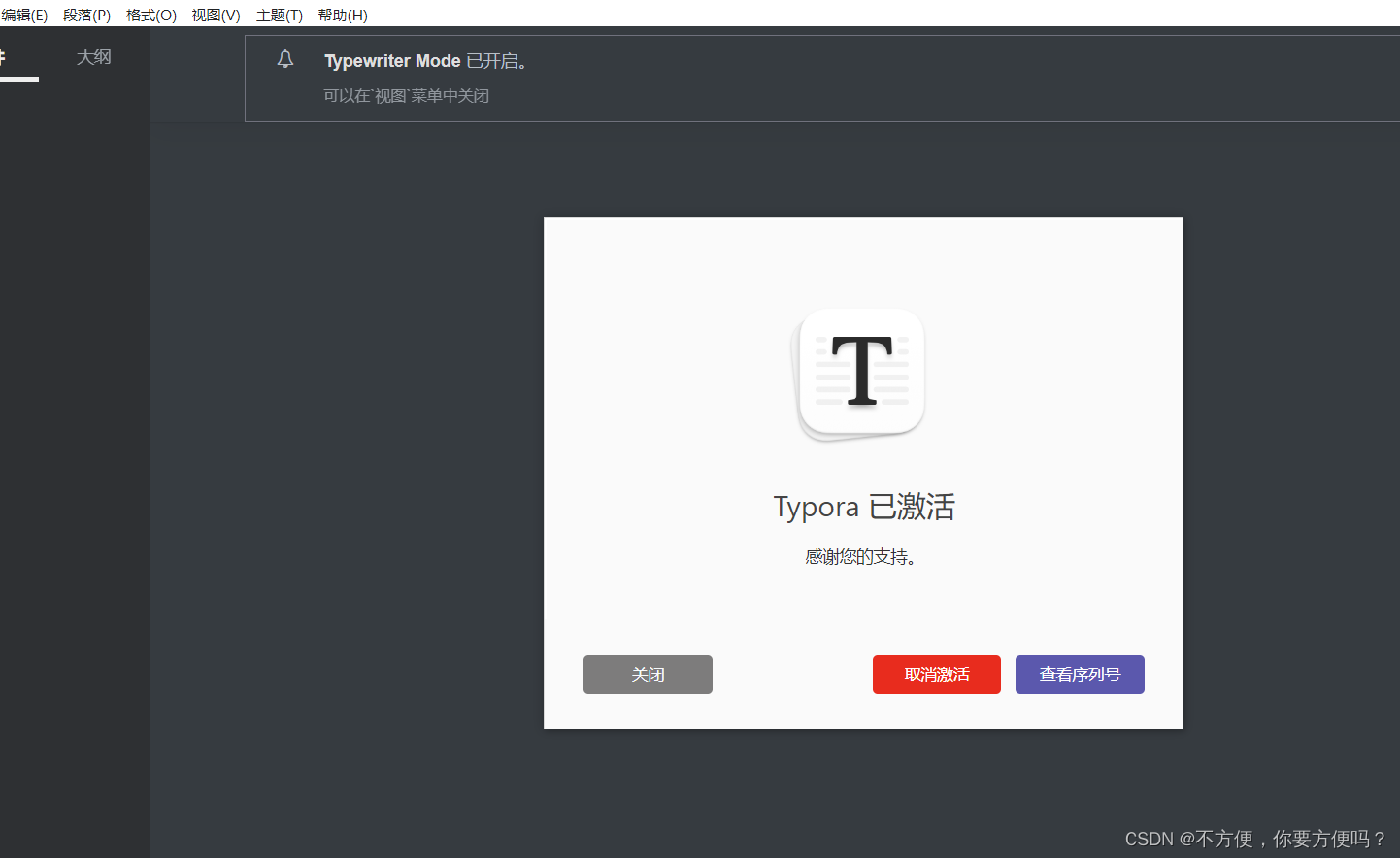This screenshot has height=858, width=1400.
Task: Open the 帮助(H) menu
Action: 344,15
